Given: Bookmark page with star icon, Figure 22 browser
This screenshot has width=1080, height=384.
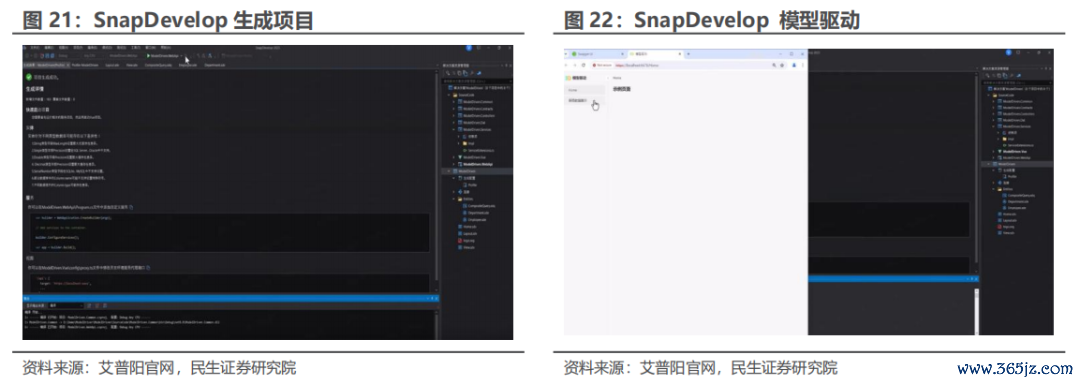Looking at the screenshot, I should [x=782, y=65].
